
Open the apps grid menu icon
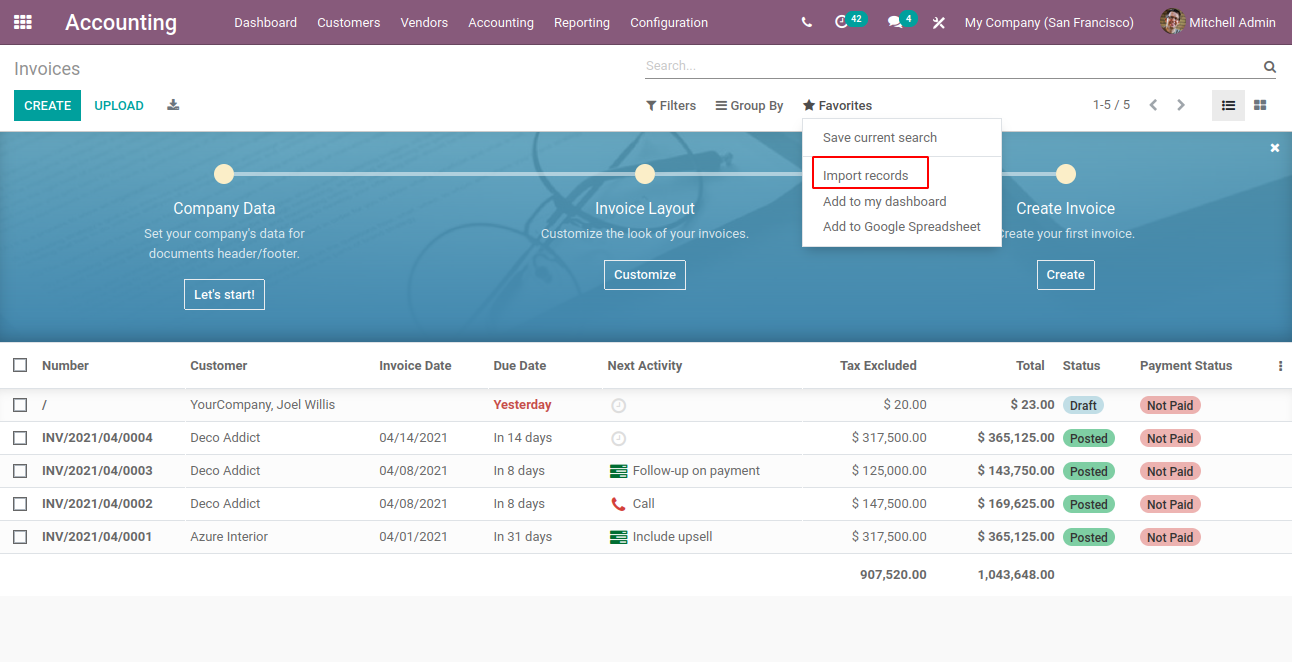(x=22, y=22)
